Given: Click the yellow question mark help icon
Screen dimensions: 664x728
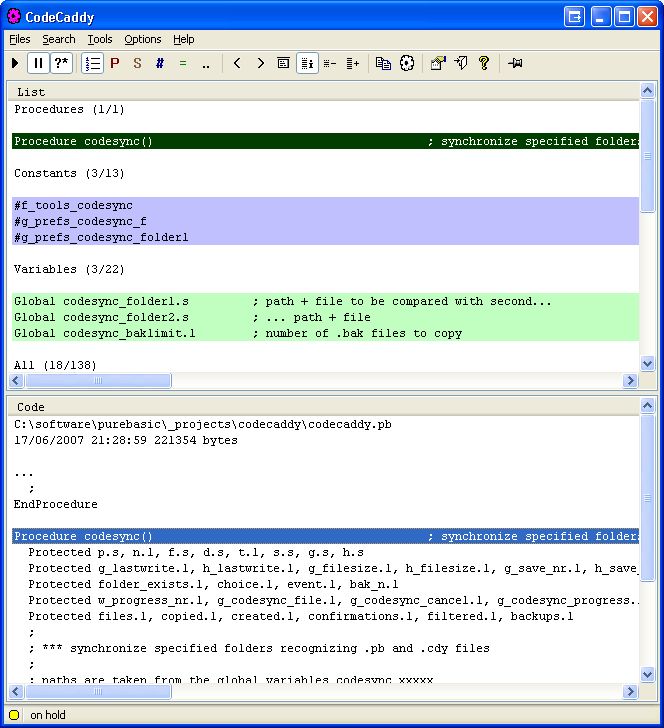Looking at the screenshot, I should coord(484,63).
